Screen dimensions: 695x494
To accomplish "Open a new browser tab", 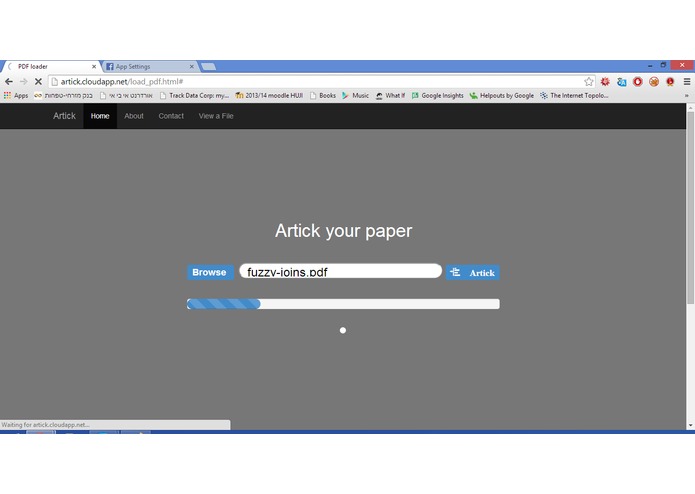I will [208, 66].
